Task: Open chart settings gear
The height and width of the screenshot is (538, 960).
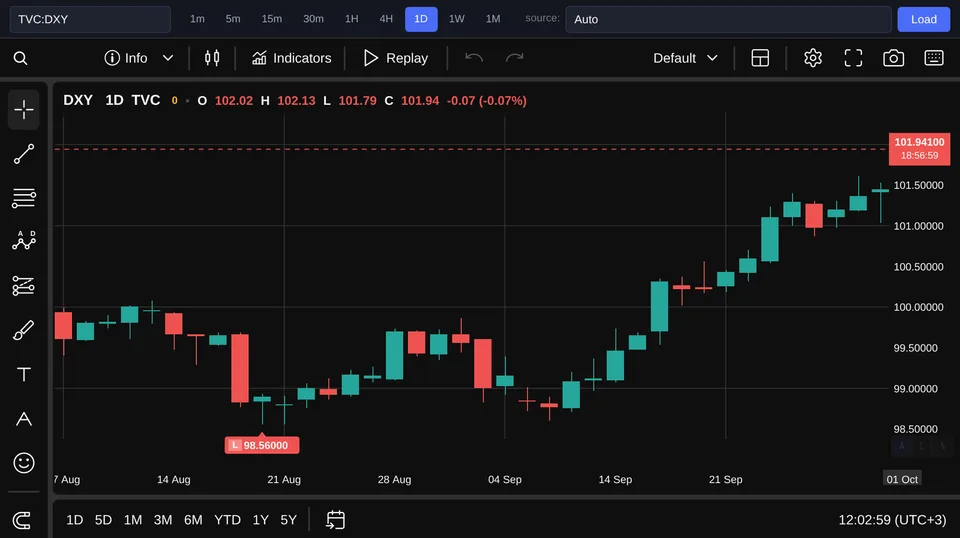Action: (x=812, y=58)
